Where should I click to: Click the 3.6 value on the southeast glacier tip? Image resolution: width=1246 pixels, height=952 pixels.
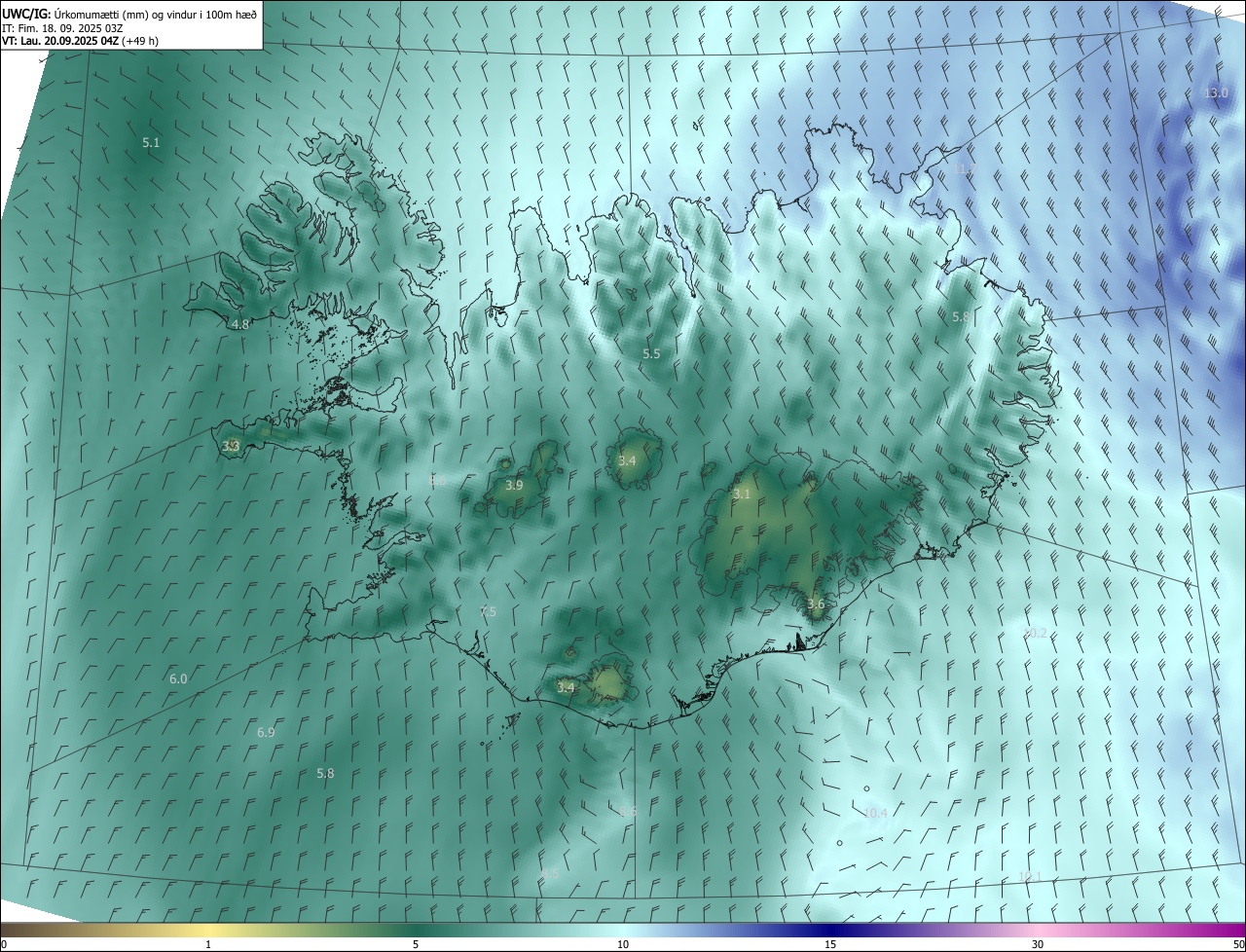(x=816, y=604)
